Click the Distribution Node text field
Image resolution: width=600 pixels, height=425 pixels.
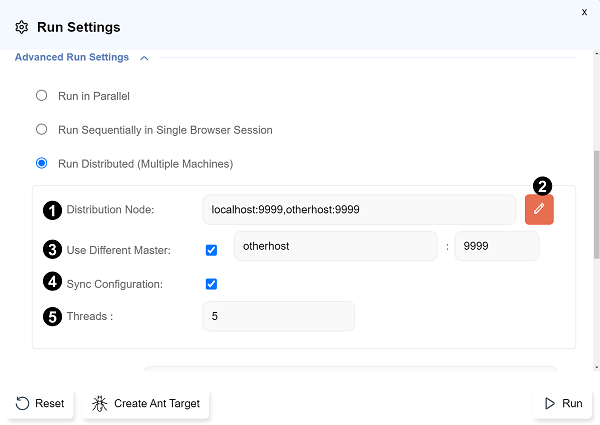point(358,210)
